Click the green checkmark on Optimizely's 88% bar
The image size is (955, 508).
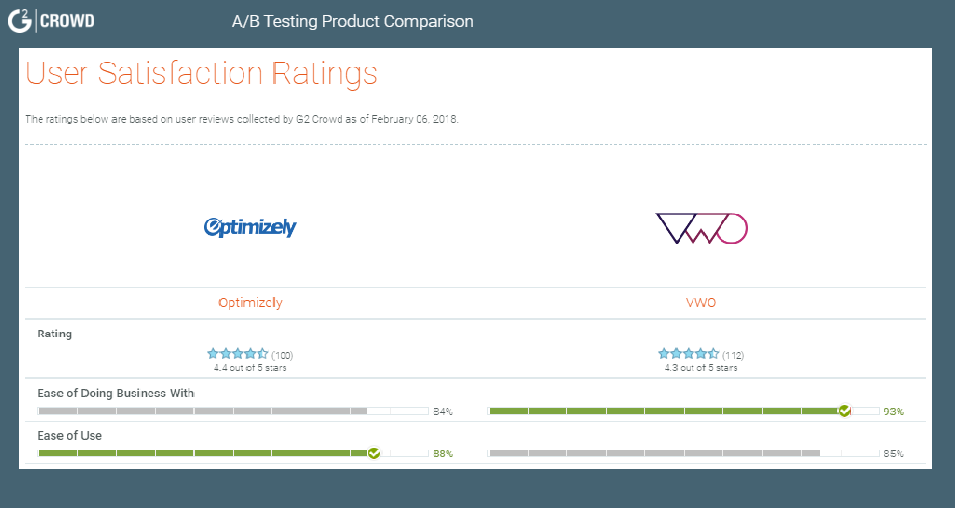click(x=374, y=453)
